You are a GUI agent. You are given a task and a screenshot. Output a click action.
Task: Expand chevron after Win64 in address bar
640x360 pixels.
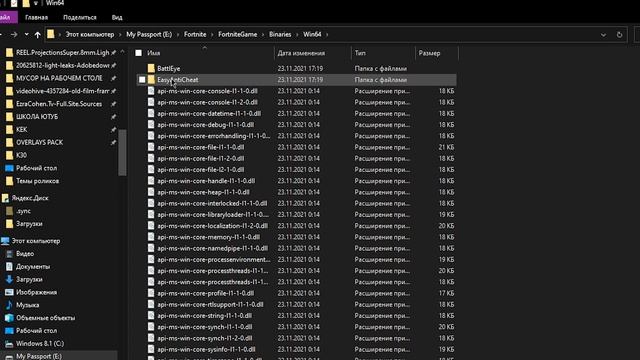coord(327,35)
